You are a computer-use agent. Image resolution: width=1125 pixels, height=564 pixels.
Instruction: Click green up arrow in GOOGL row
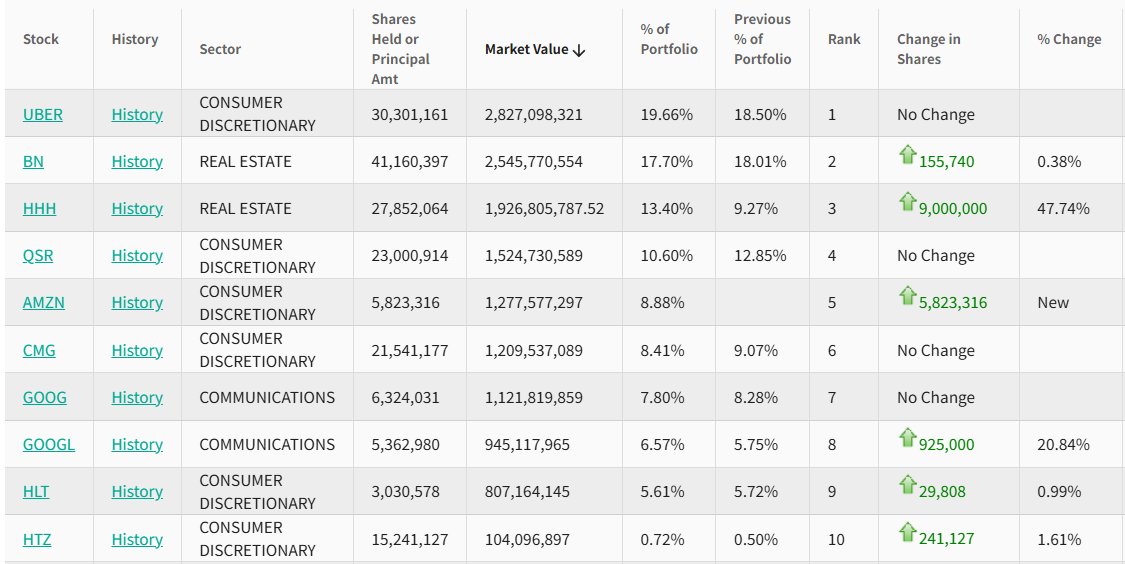(907, 437)
